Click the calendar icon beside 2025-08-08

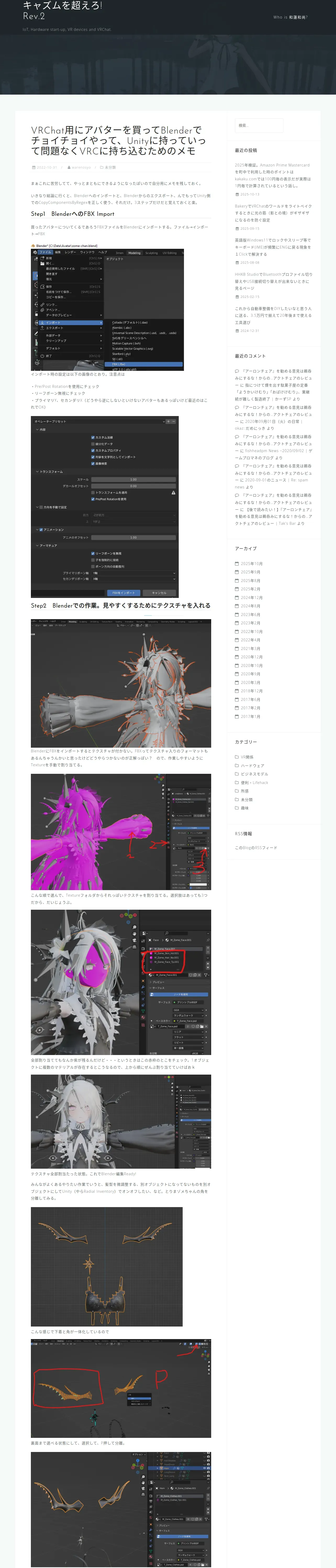pos(237,262)
